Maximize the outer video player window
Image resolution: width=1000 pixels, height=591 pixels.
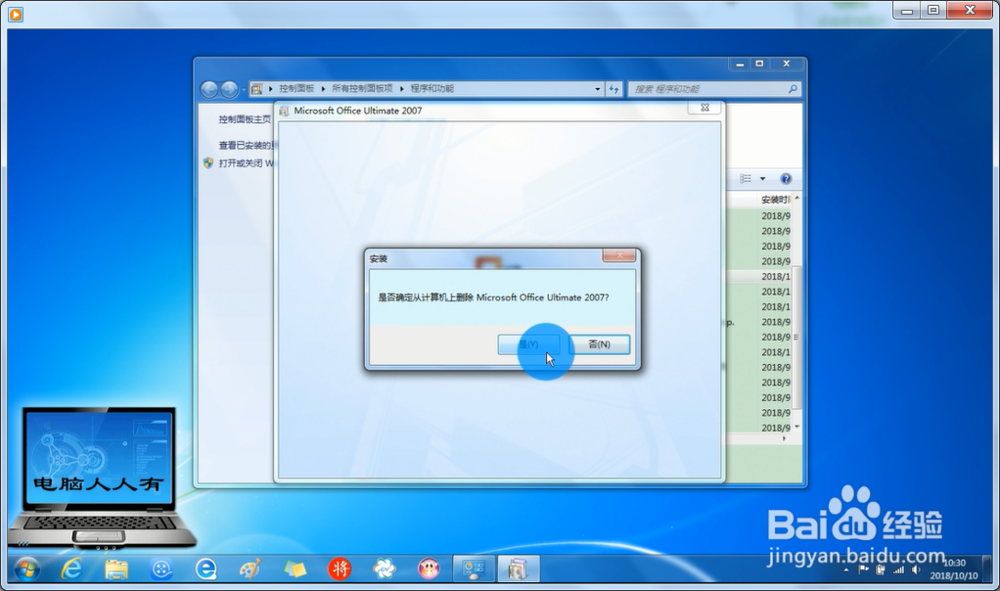pyautogui.click(x=933, y=10)
